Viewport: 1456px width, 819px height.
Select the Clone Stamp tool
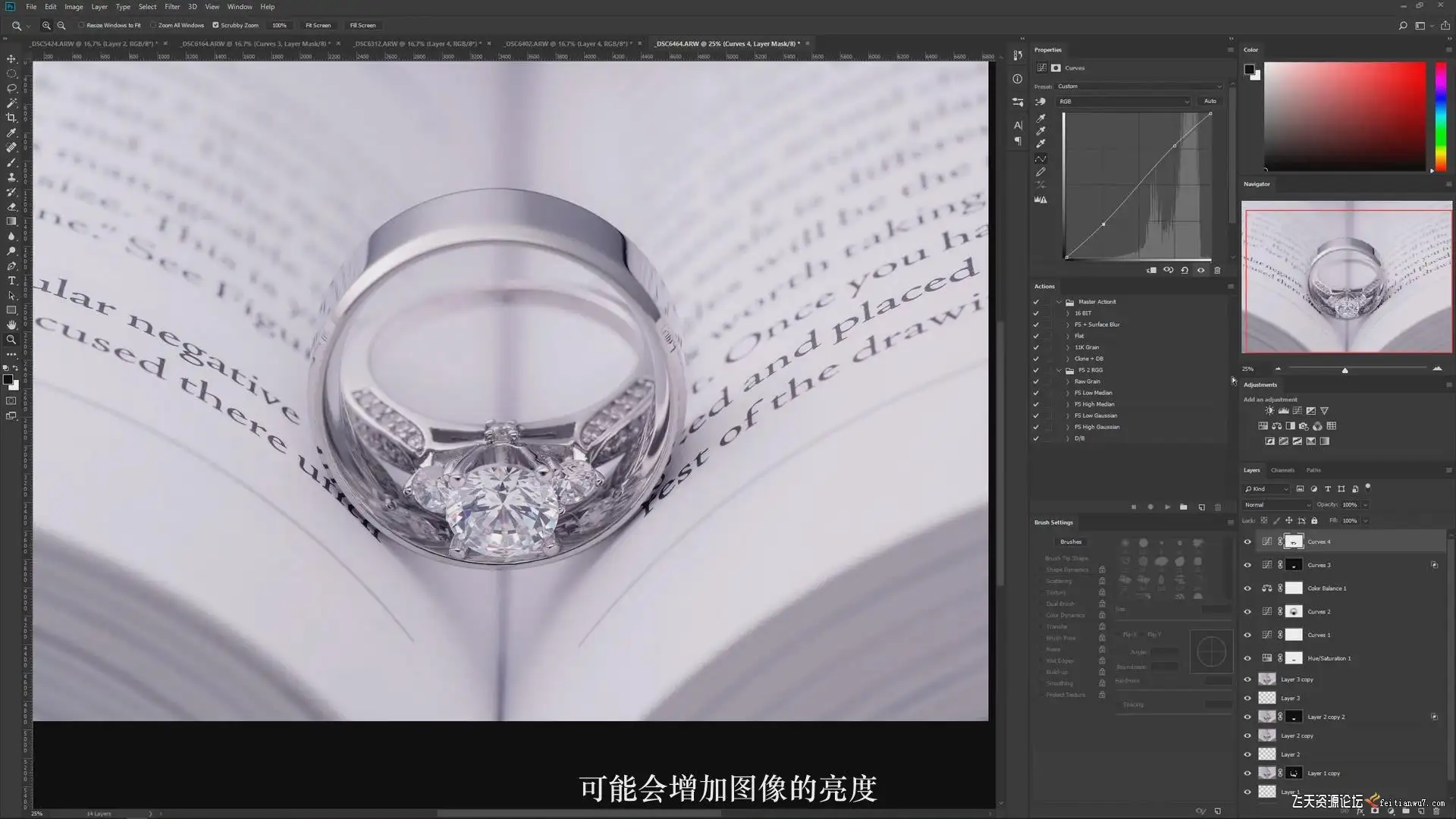11,177
